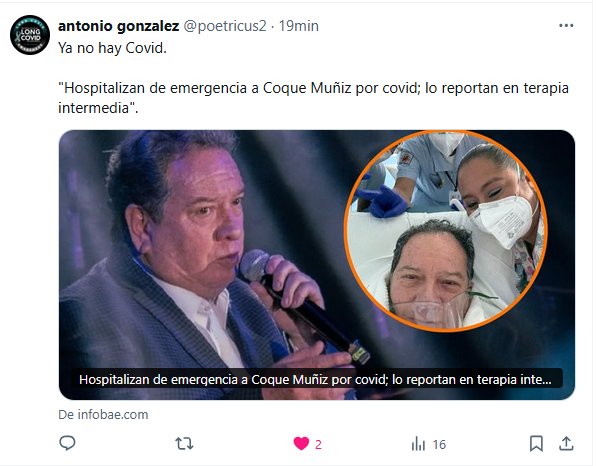Open the view analytics bar chart icon

(418, 444)
